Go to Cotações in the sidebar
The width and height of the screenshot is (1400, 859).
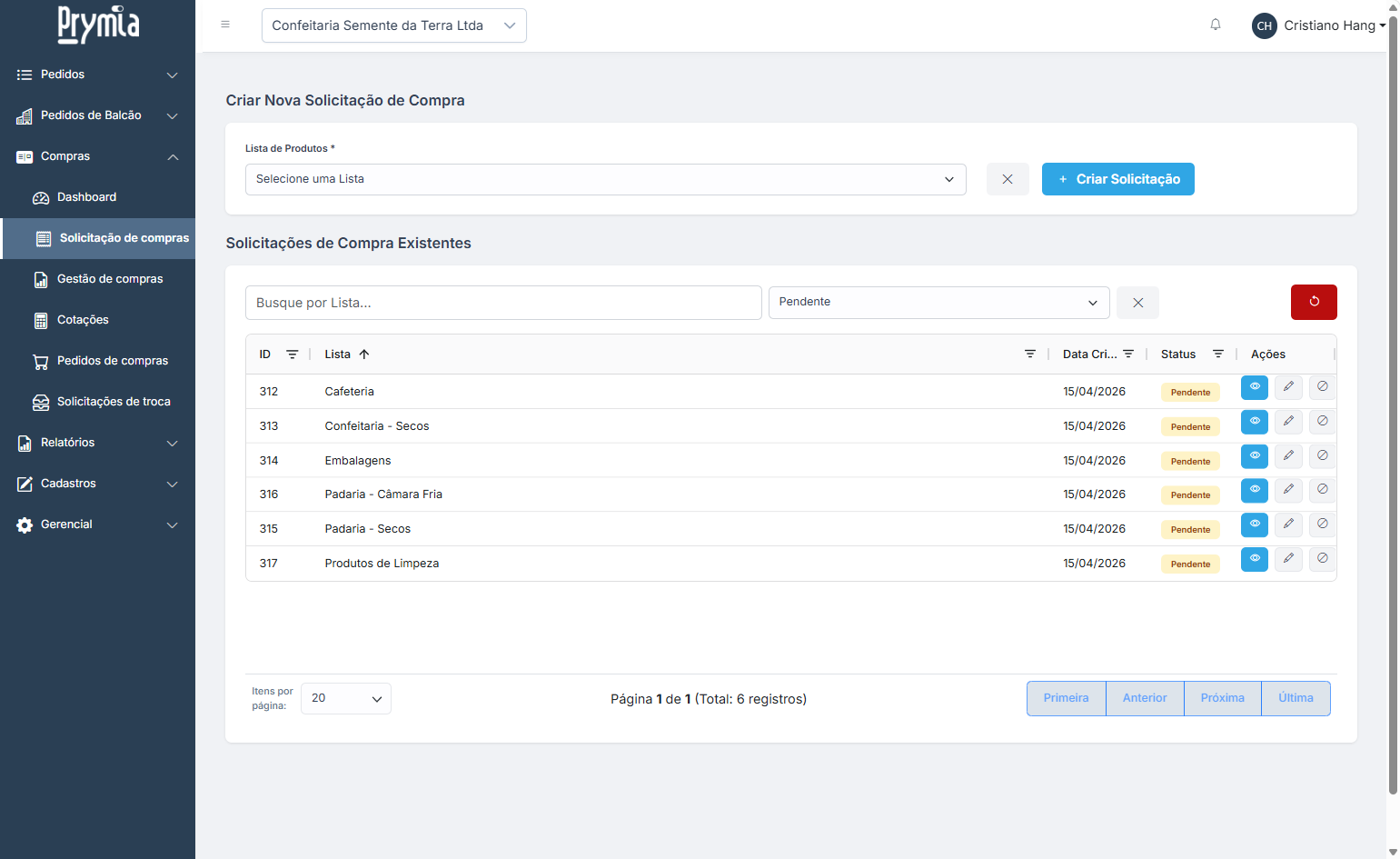[x=83, y=320]
